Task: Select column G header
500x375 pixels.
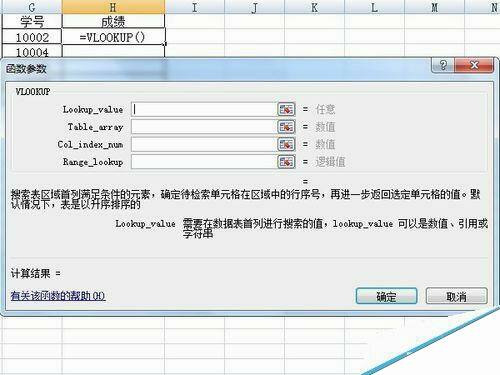Action: pos(32,7)
